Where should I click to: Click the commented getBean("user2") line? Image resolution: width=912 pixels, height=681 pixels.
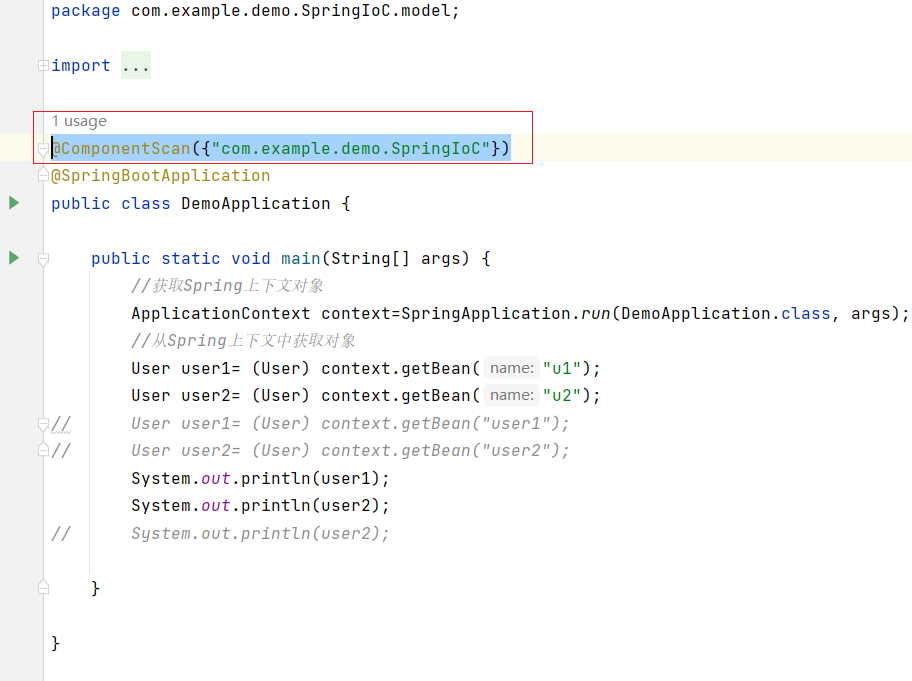point(350,451)
